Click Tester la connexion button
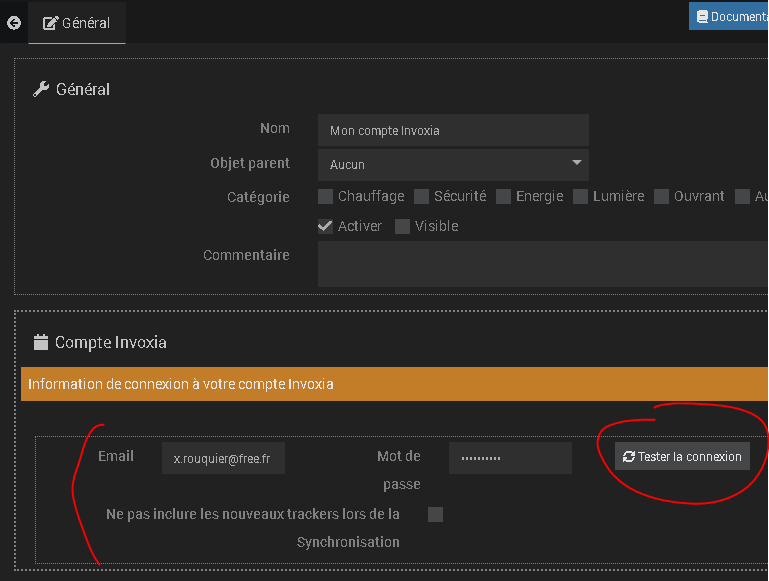The image size is (769, 581). 682,456
